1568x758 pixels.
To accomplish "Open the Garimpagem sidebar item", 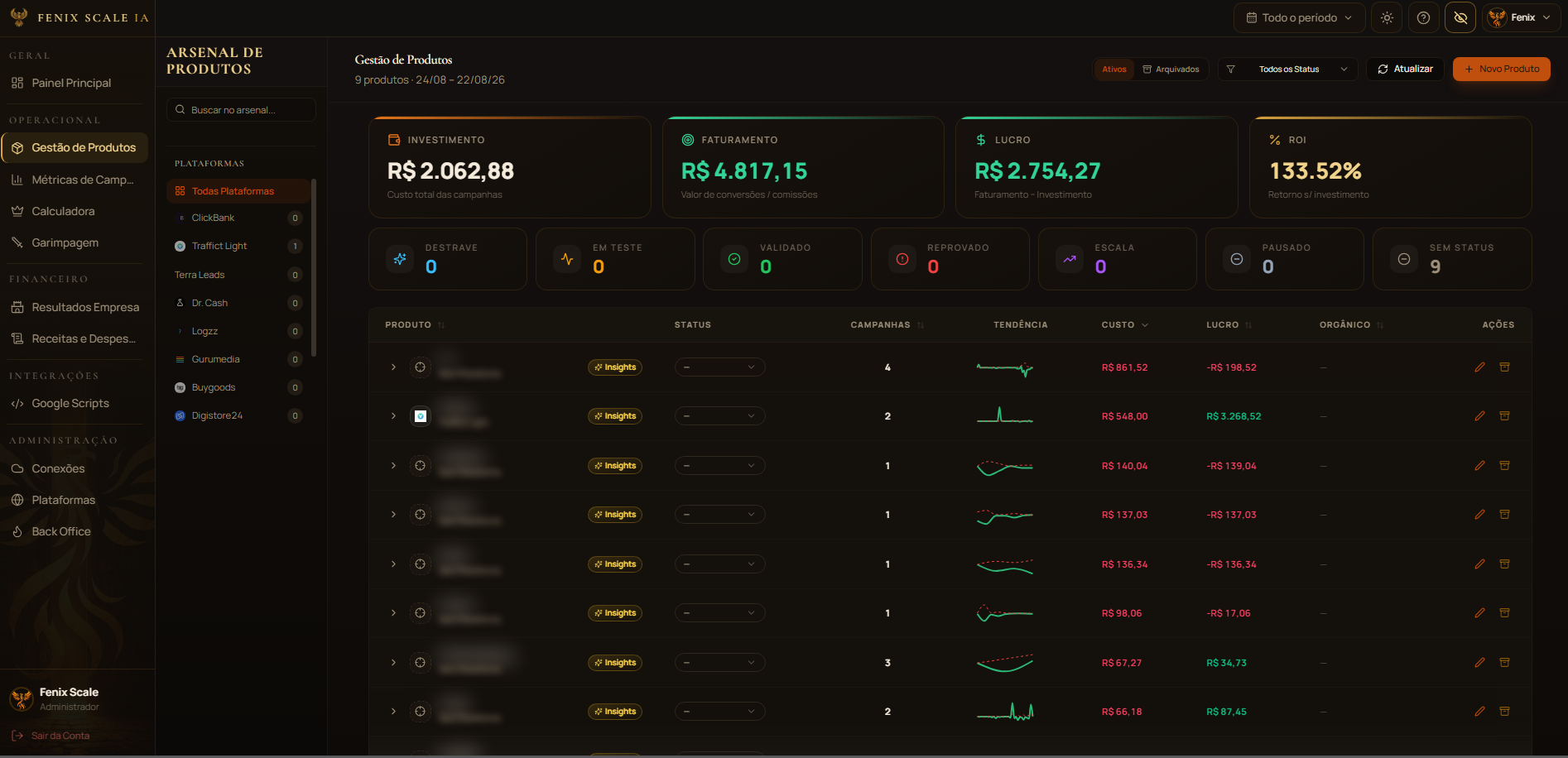I will click(x=75, y=242).
